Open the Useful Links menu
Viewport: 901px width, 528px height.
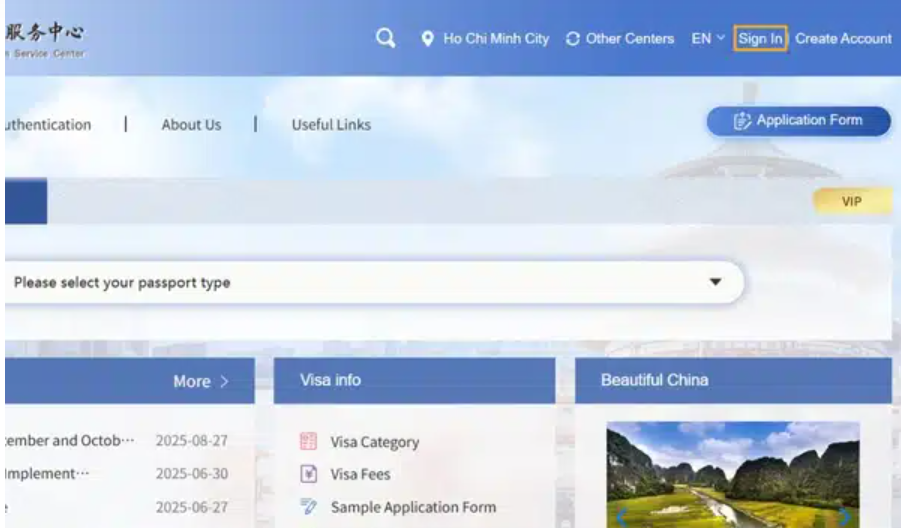coord(331,125)
